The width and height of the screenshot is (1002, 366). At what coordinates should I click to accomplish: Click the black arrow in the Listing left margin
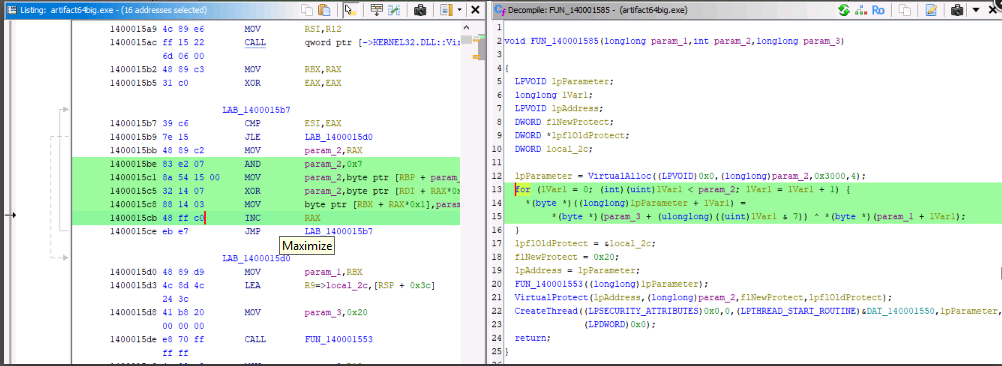[10, 215]
